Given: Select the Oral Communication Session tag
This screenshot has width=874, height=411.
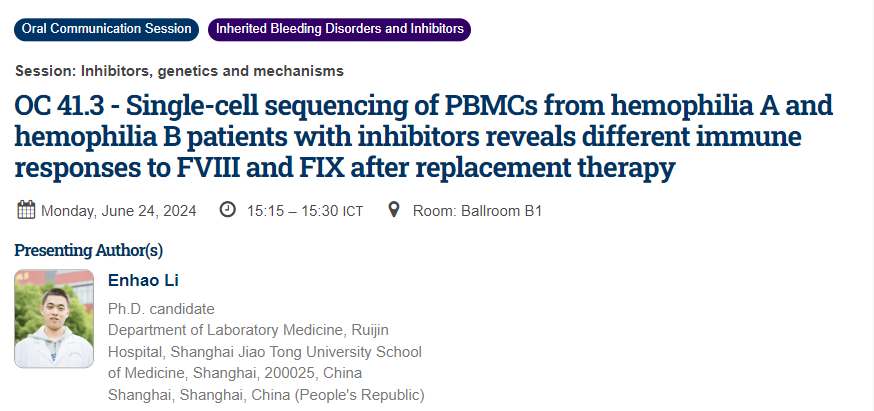Looking at the screenshot, I should coord(106,29).
